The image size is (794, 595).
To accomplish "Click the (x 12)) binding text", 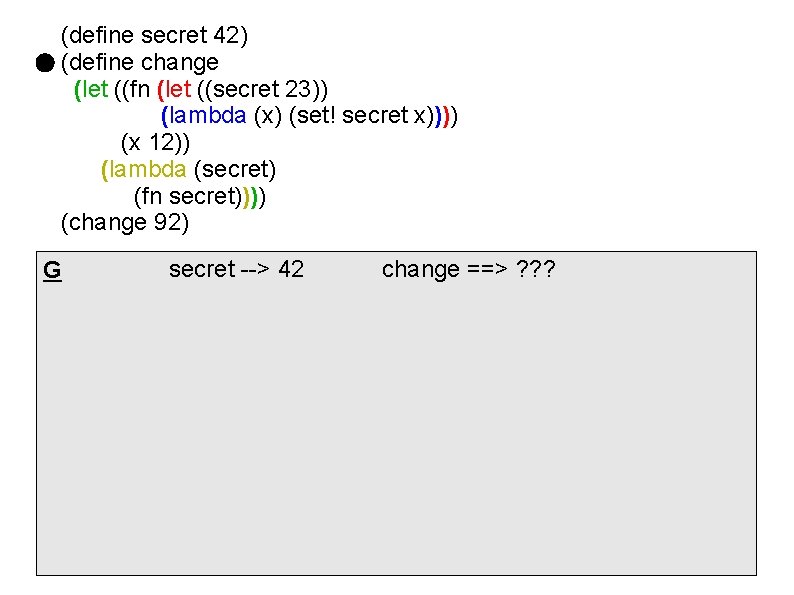I will coord(155,143).
